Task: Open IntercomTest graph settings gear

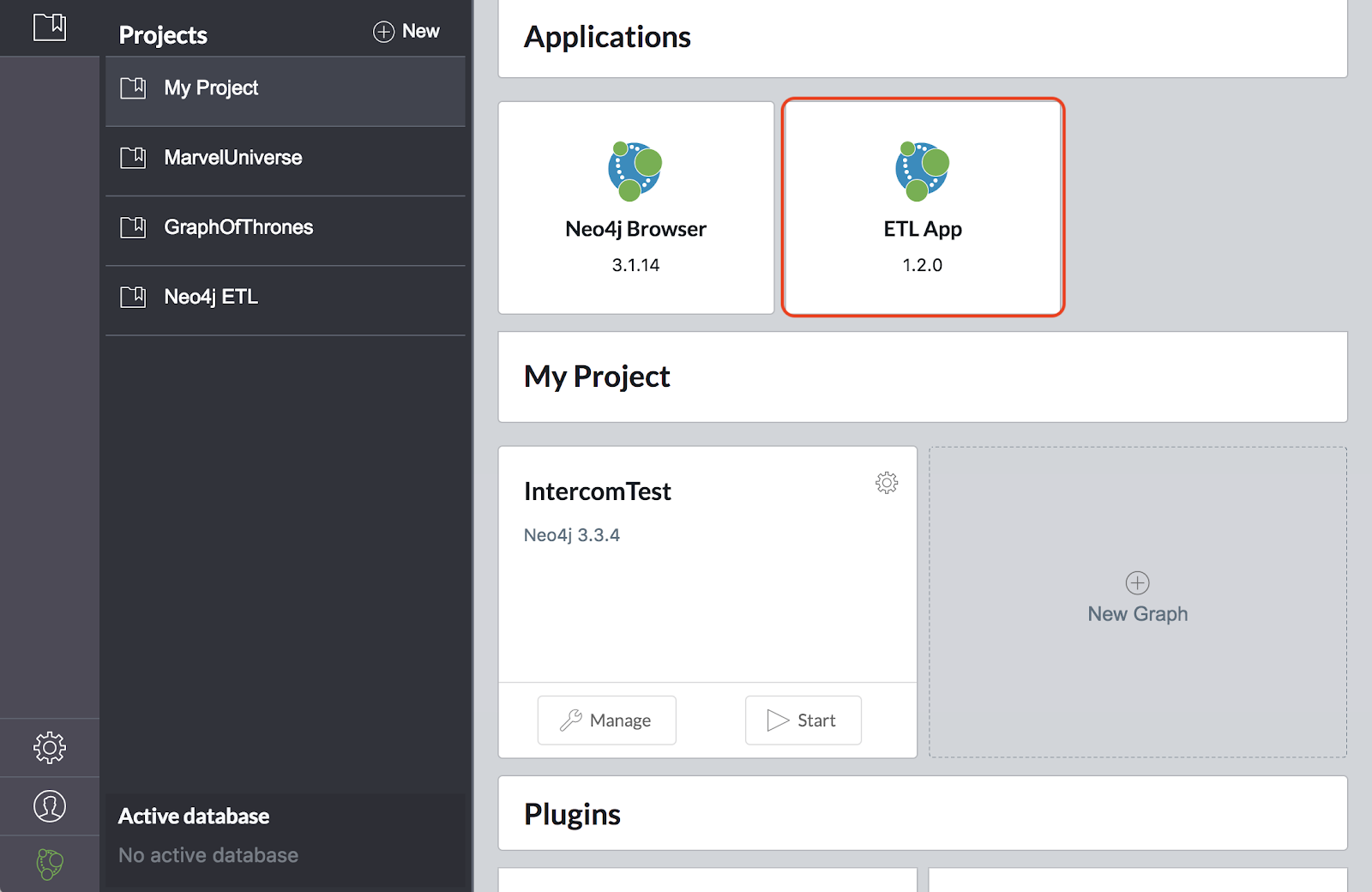Action: coord(887,483)
